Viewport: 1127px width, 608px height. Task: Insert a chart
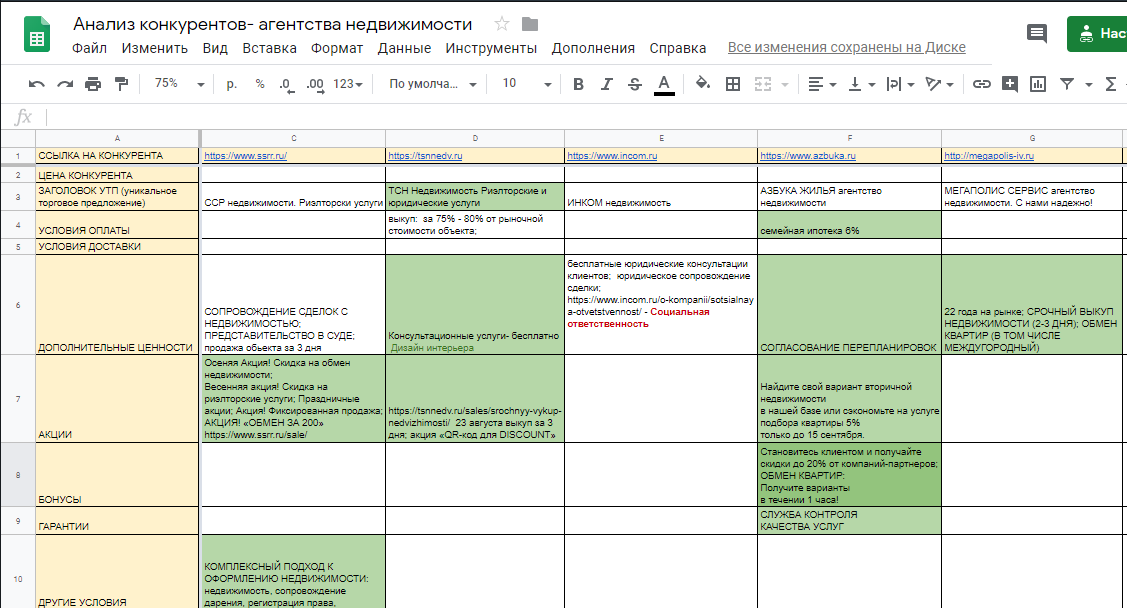(1037, 84)
